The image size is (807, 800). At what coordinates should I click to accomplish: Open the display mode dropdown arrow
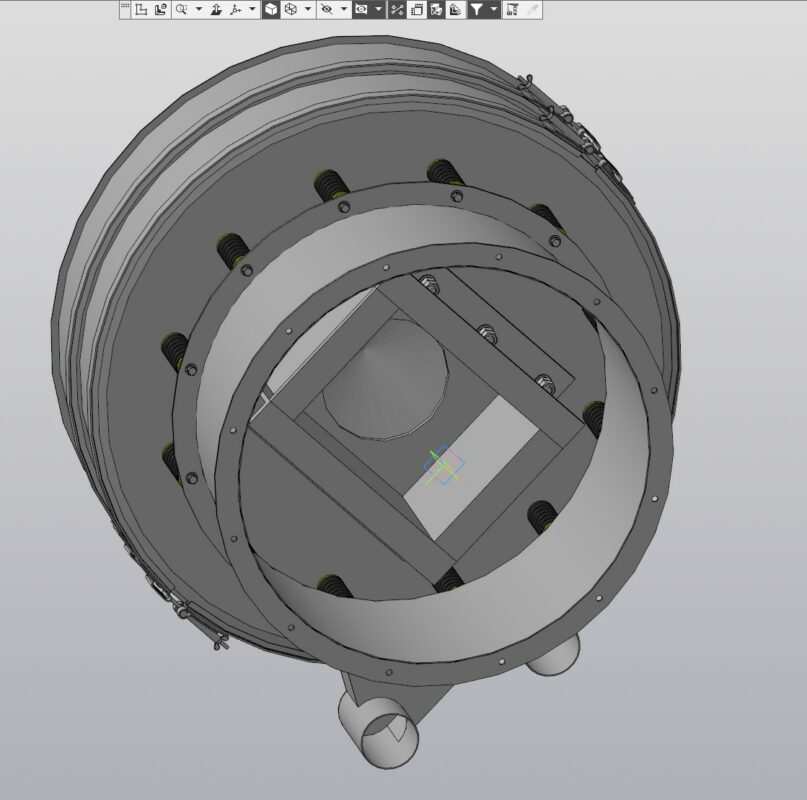pyautogui.click(x=307, y=9)
